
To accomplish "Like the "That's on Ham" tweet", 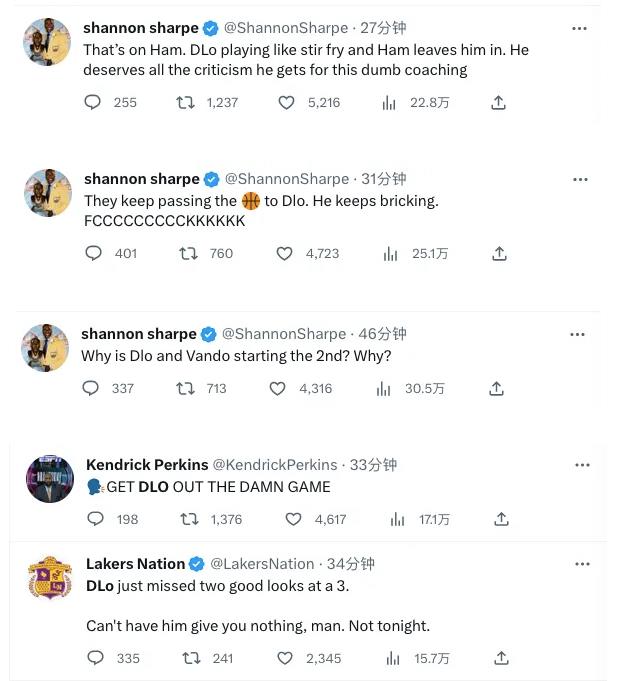I will coord(287,102).
